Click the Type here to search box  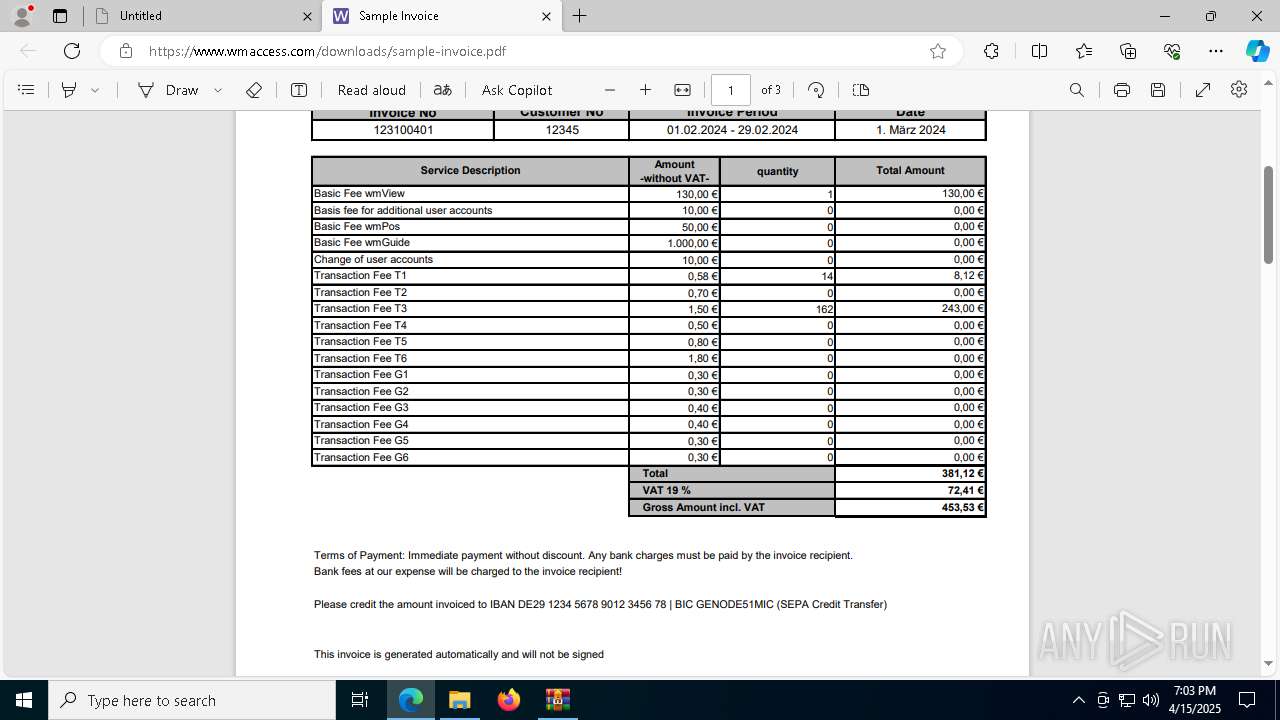[x=192, y=700]
